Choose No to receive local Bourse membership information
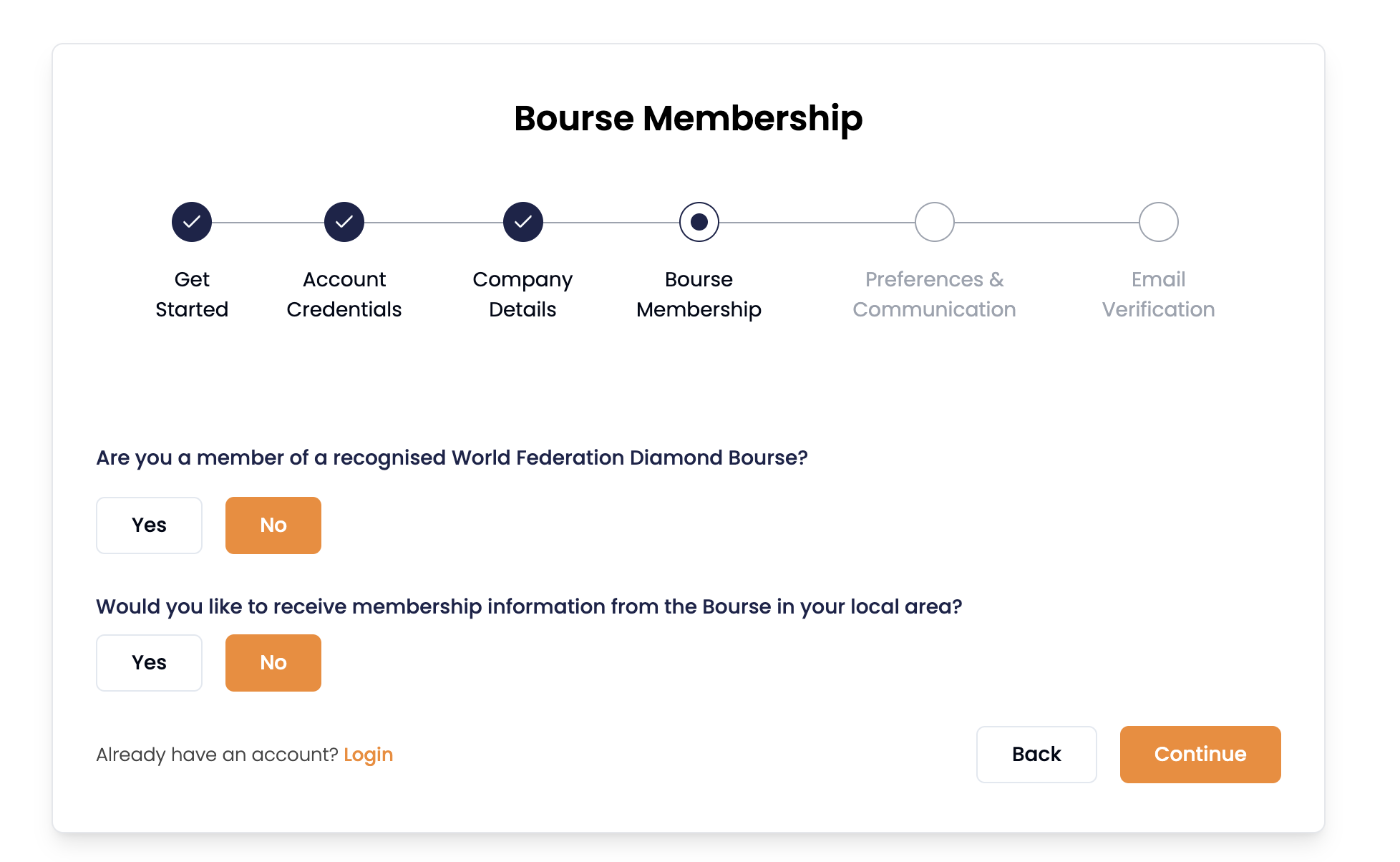The width and height of the screenshot is (1400, 862). 273,663
